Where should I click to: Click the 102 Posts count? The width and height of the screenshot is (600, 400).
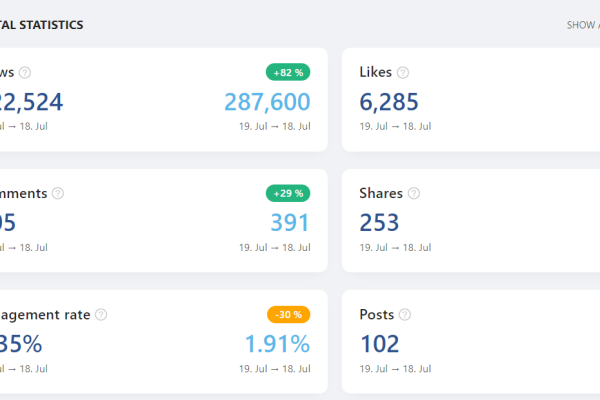point(379,344)
